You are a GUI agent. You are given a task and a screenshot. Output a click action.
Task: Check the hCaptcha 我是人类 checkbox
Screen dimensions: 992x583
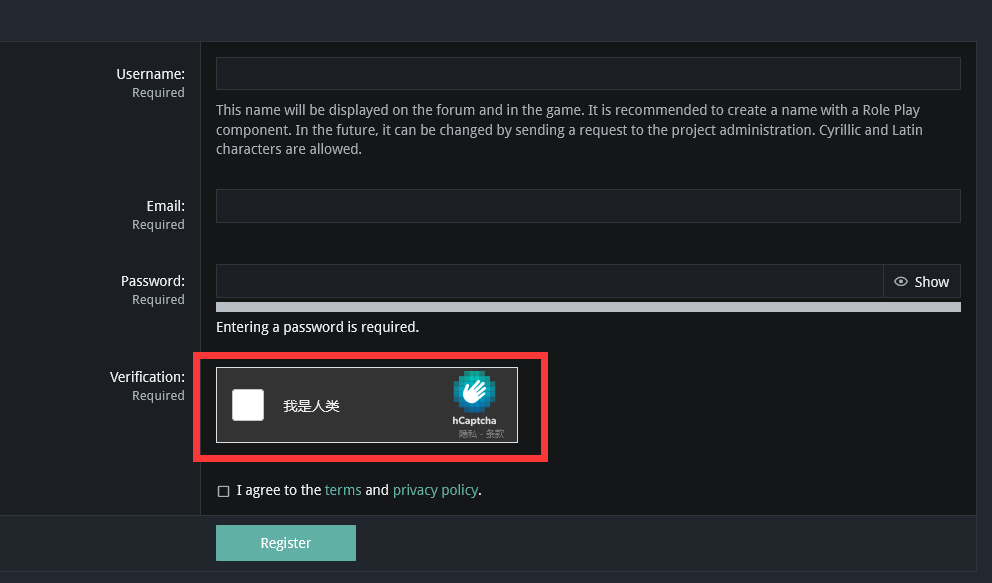click(x=248, y=405)
